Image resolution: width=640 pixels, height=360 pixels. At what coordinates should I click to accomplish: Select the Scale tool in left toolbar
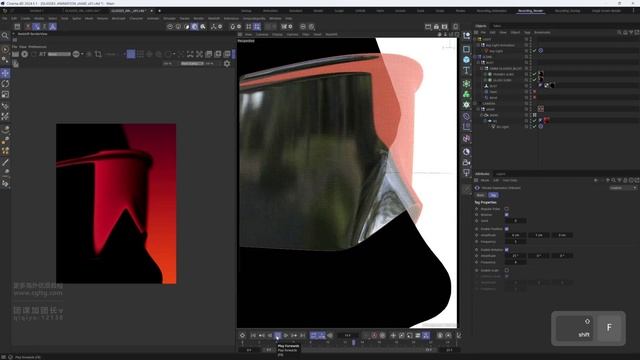click(5, 94)
